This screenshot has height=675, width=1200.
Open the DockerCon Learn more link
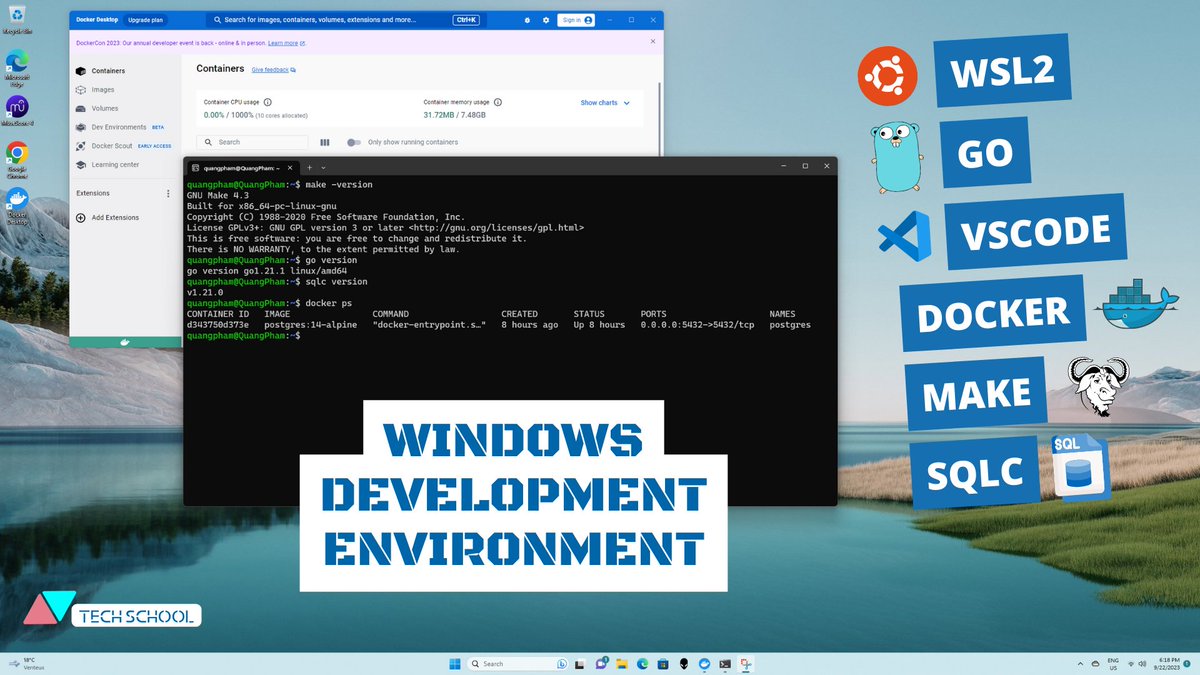click(286, 43)
